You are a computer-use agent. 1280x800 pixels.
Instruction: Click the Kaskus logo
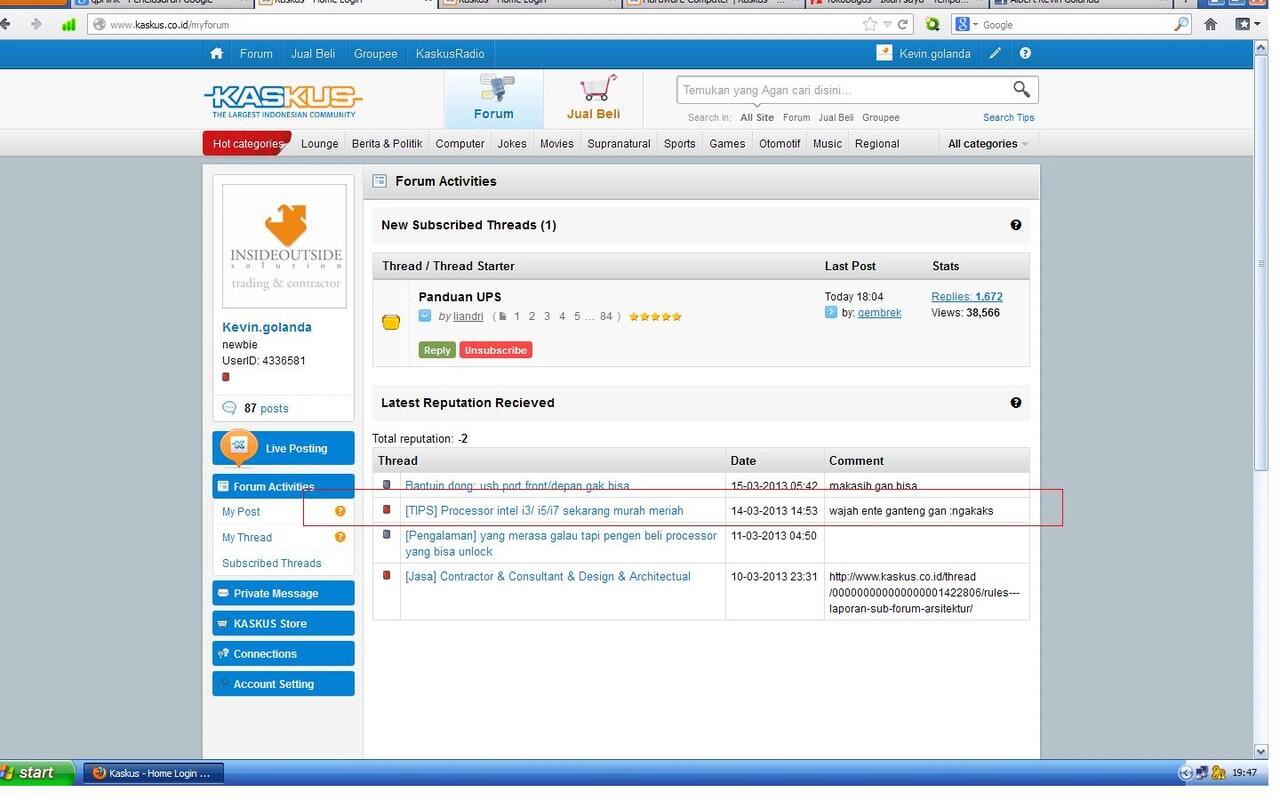pyautogui.click(x=283, y=101)
